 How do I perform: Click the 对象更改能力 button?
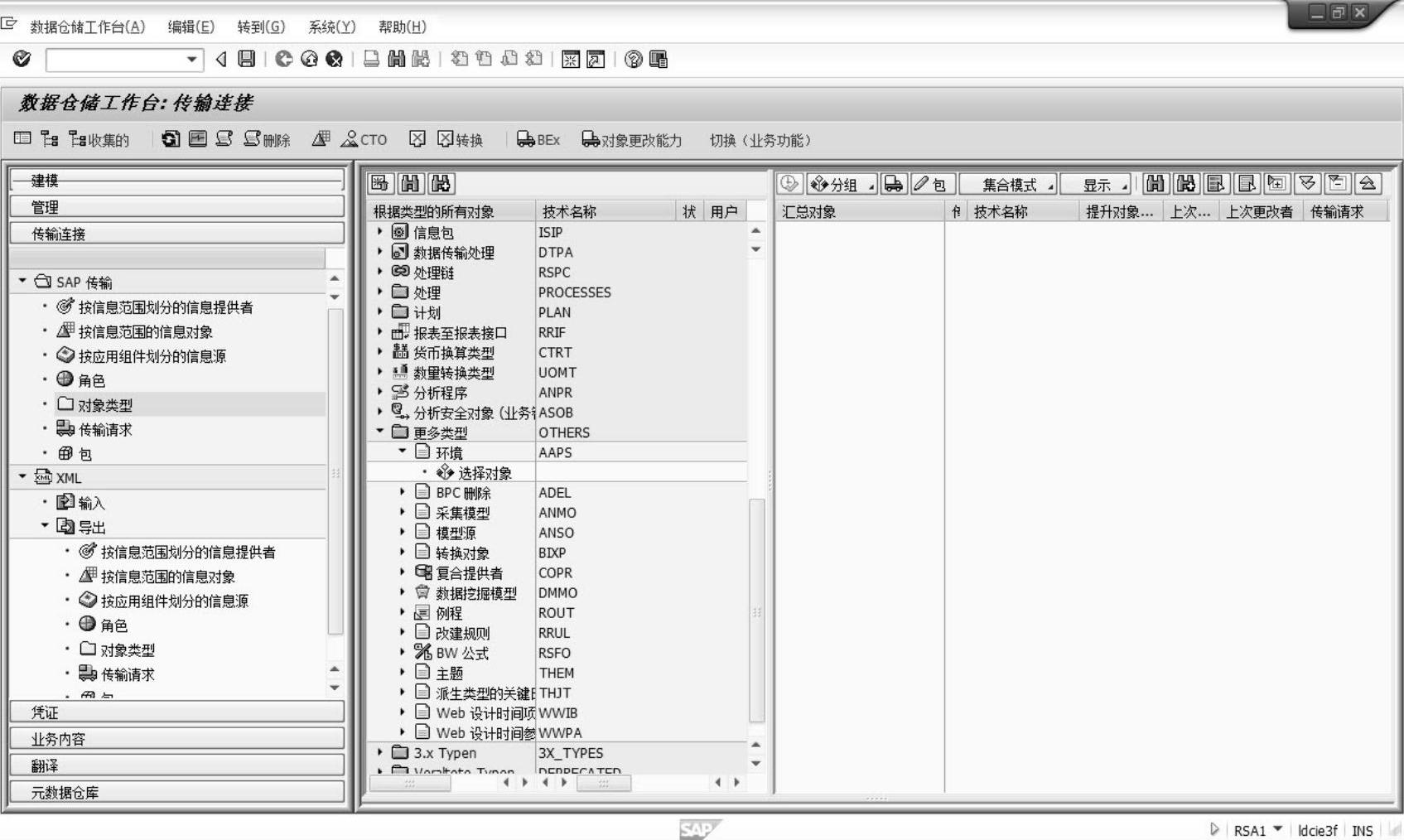coord(632,139)
